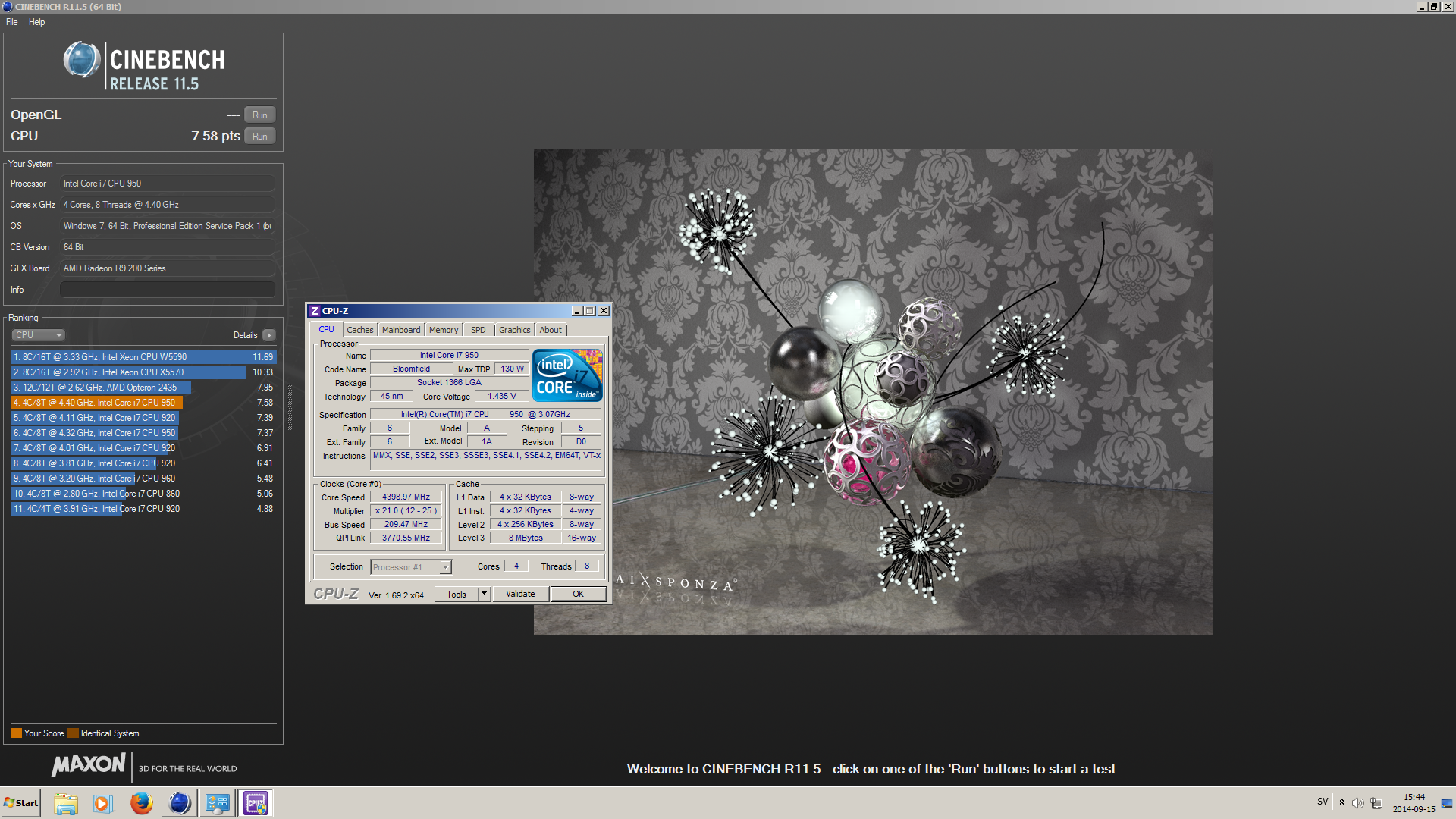Select ranking entry 3.81 GHz i7 920
1456x819 pixels.
tap(143, 463)
